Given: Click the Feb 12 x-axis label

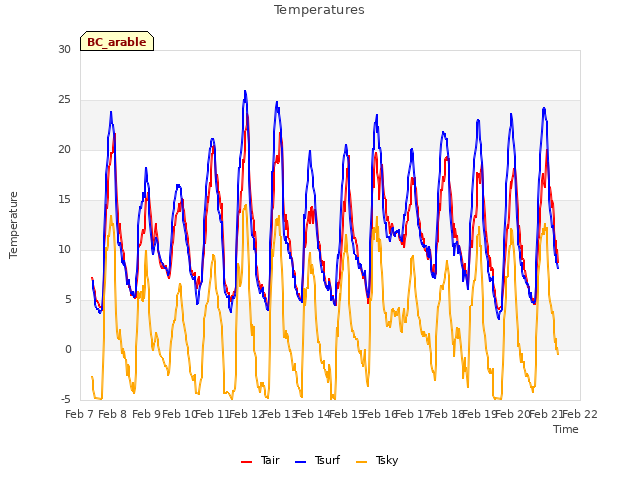Looking at the screenshot, I should tap(246, 414).
